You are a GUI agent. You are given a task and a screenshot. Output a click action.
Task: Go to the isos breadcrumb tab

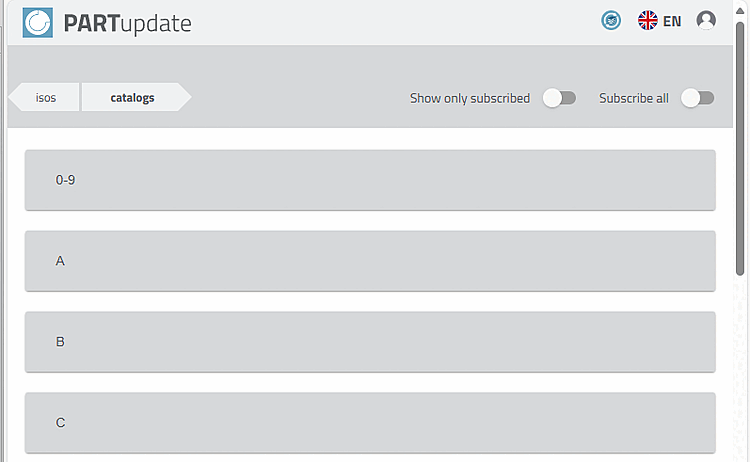[x=46, y=98]
